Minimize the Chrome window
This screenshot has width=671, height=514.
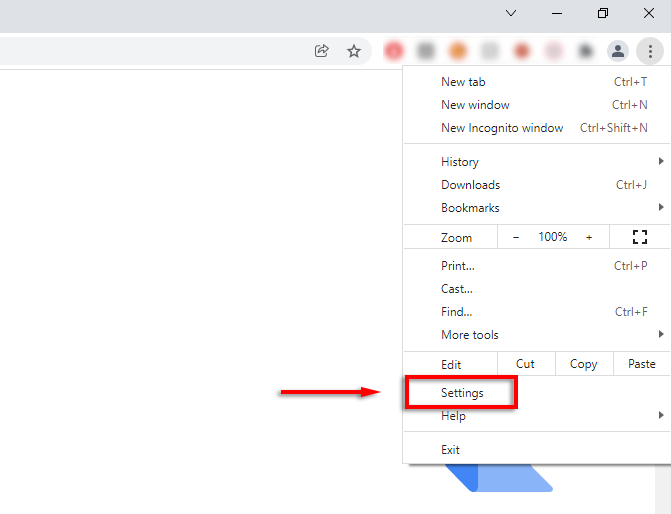tap(557, 13)
